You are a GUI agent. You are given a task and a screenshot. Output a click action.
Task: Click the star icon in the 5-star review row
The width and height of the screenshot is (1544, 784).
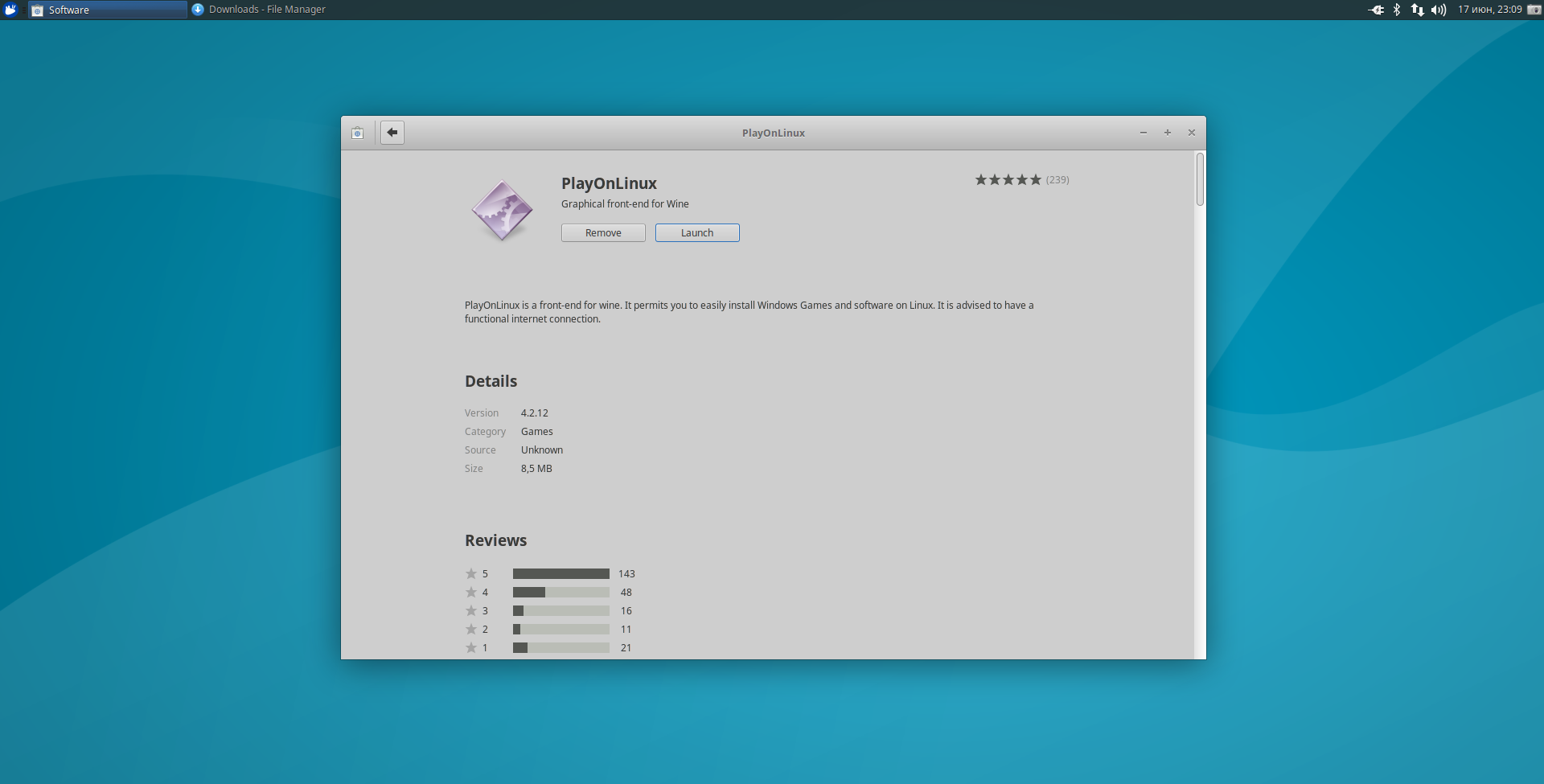point(471,573)
